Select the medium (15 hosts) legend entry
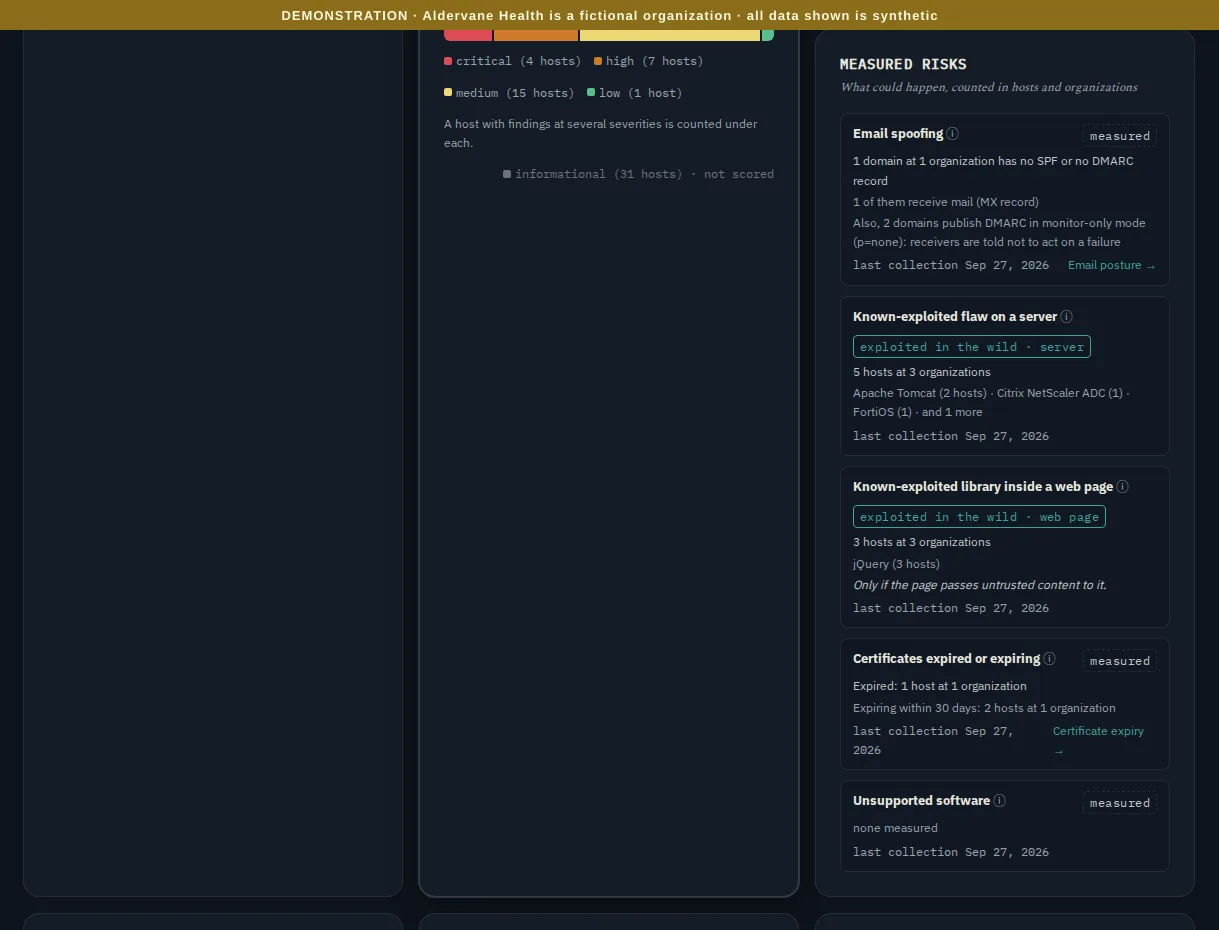The height and width of the screenshot is (930, 1219). [509, 93]
